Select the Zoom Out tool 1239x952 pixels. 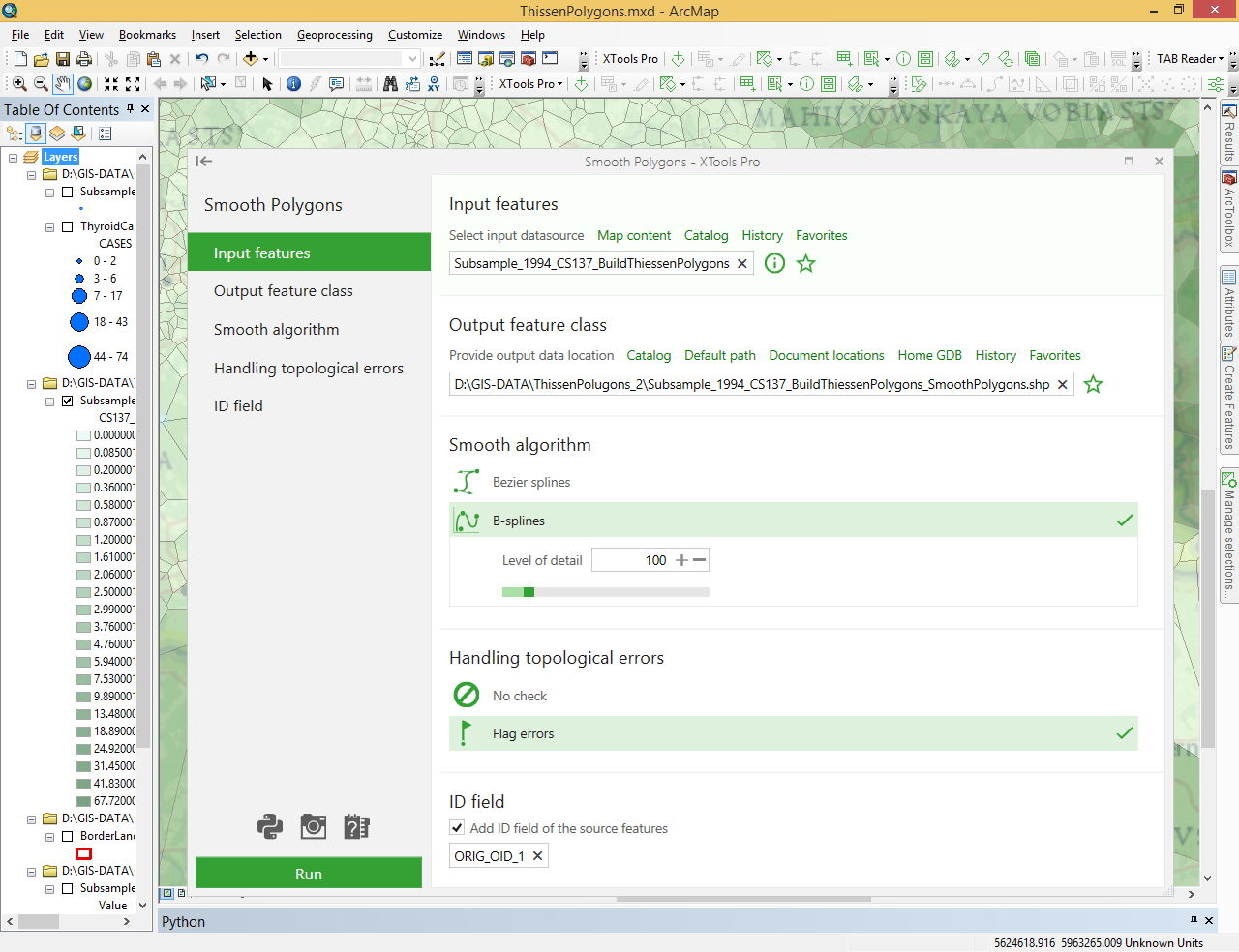41,84
